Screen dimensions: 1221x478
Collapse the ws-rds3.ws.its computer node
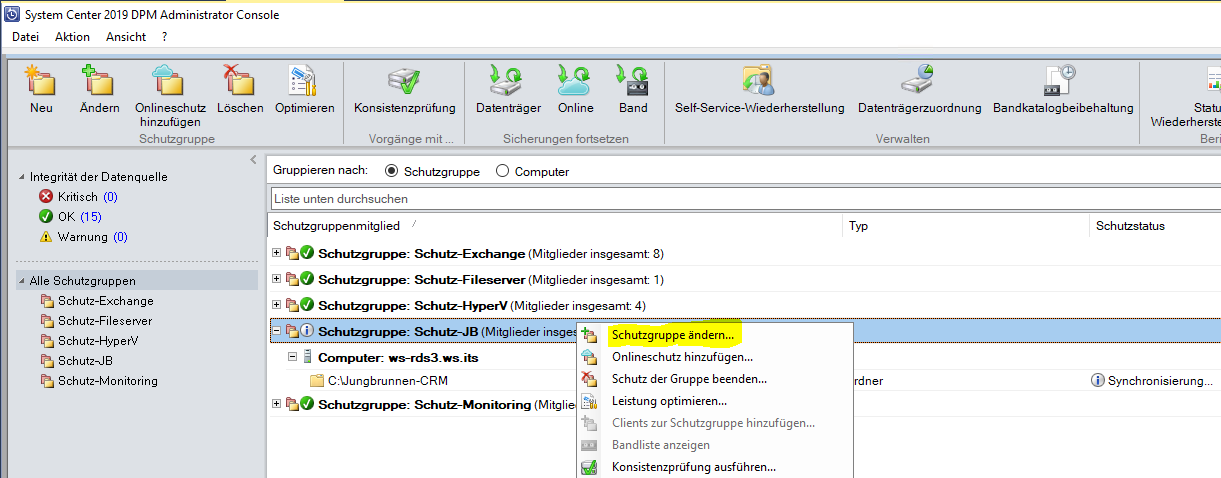click(293, 357)
